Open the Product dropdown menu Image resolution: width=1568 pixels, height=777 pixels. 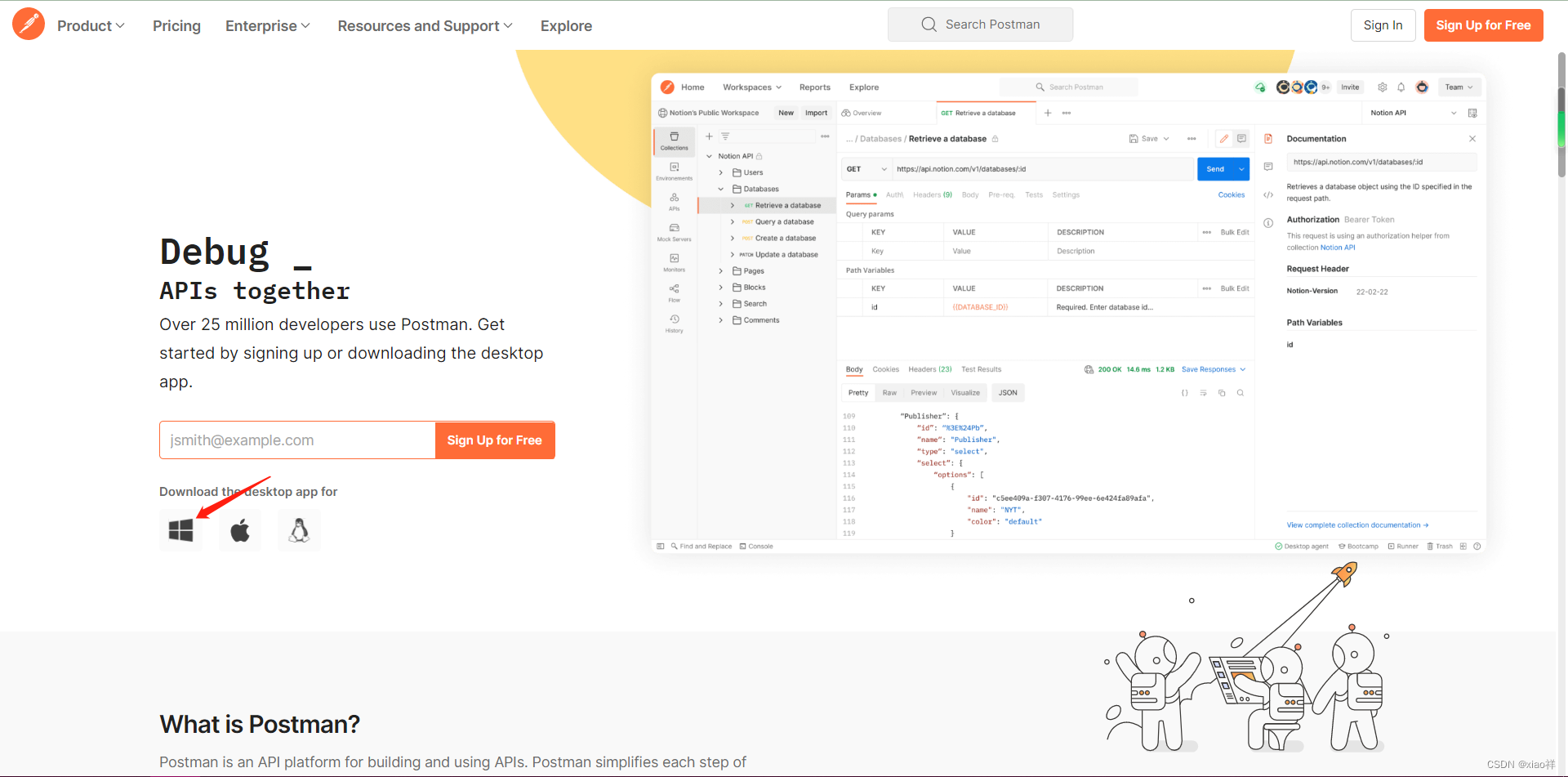point(91,25)
